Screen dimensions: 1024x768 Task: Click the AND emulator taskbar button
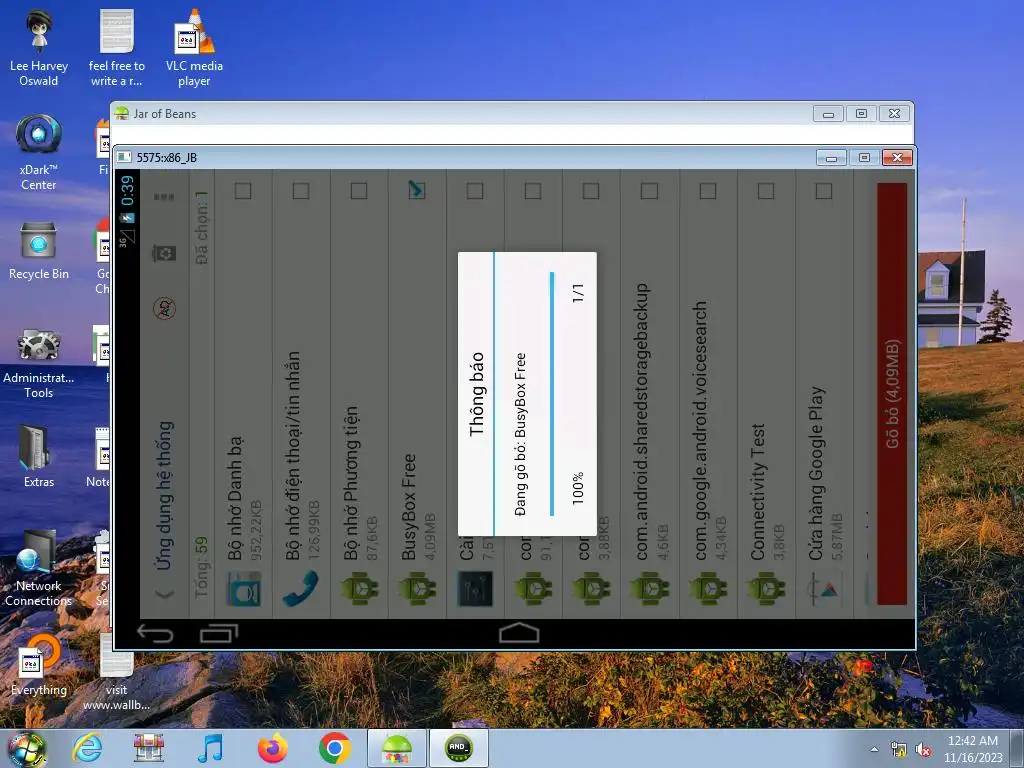point(458,748)
